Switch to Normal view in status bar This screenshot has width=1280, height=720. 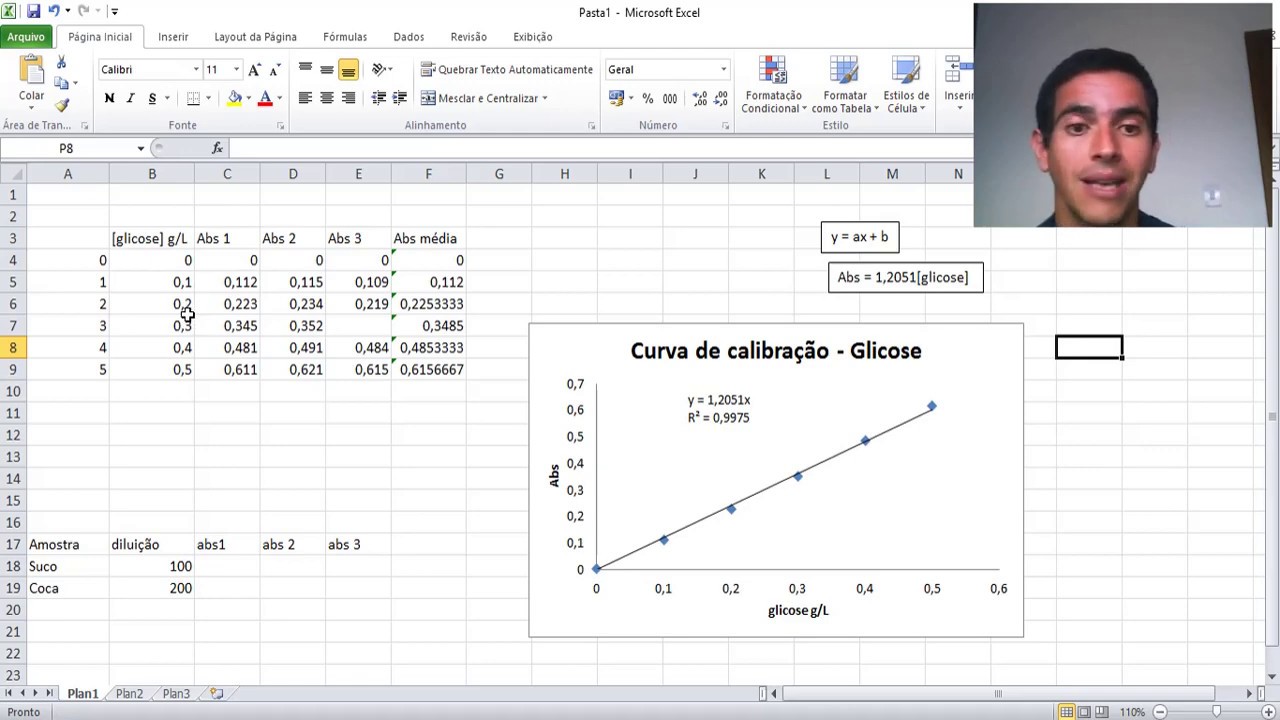pos(1066,712)
